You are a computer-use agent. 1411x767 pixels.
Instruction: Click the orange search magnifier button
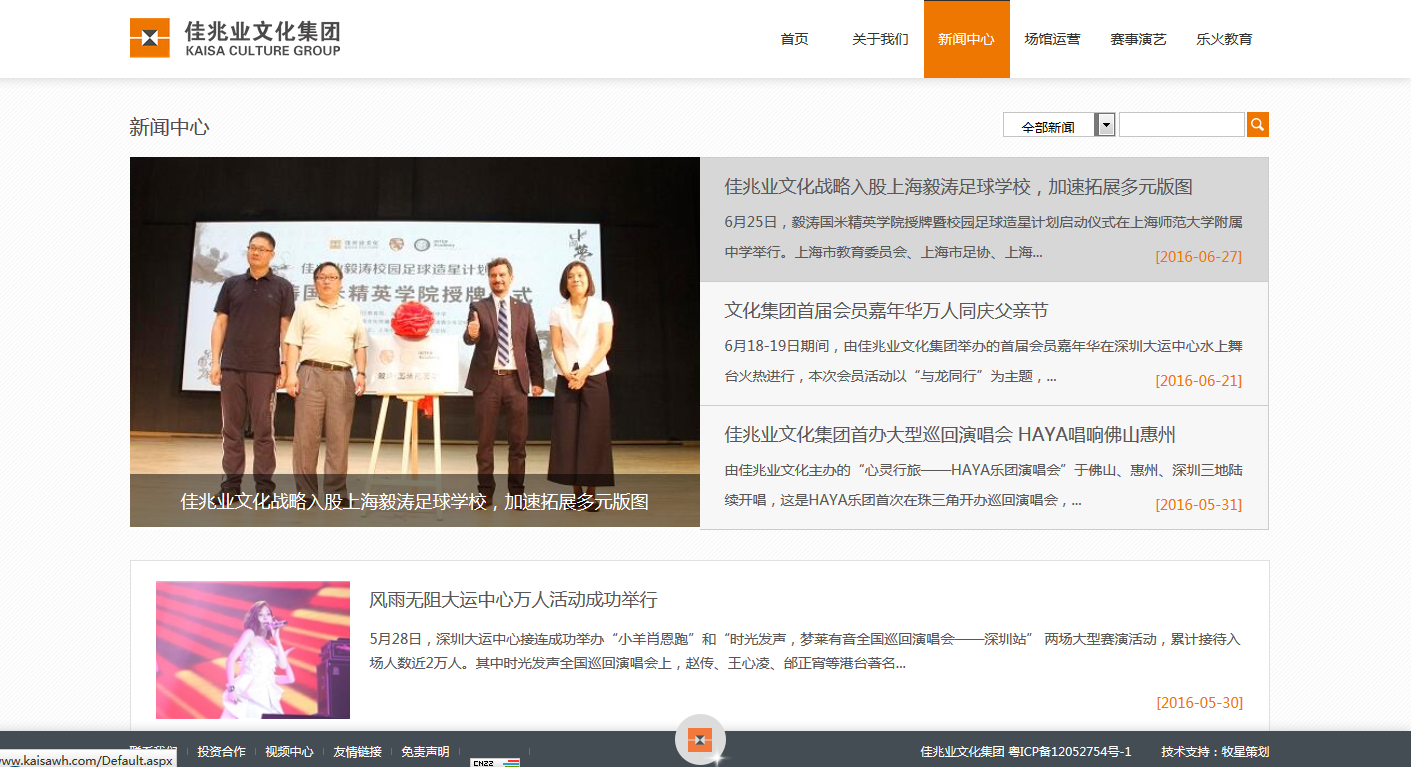[x=1258, y=125]
